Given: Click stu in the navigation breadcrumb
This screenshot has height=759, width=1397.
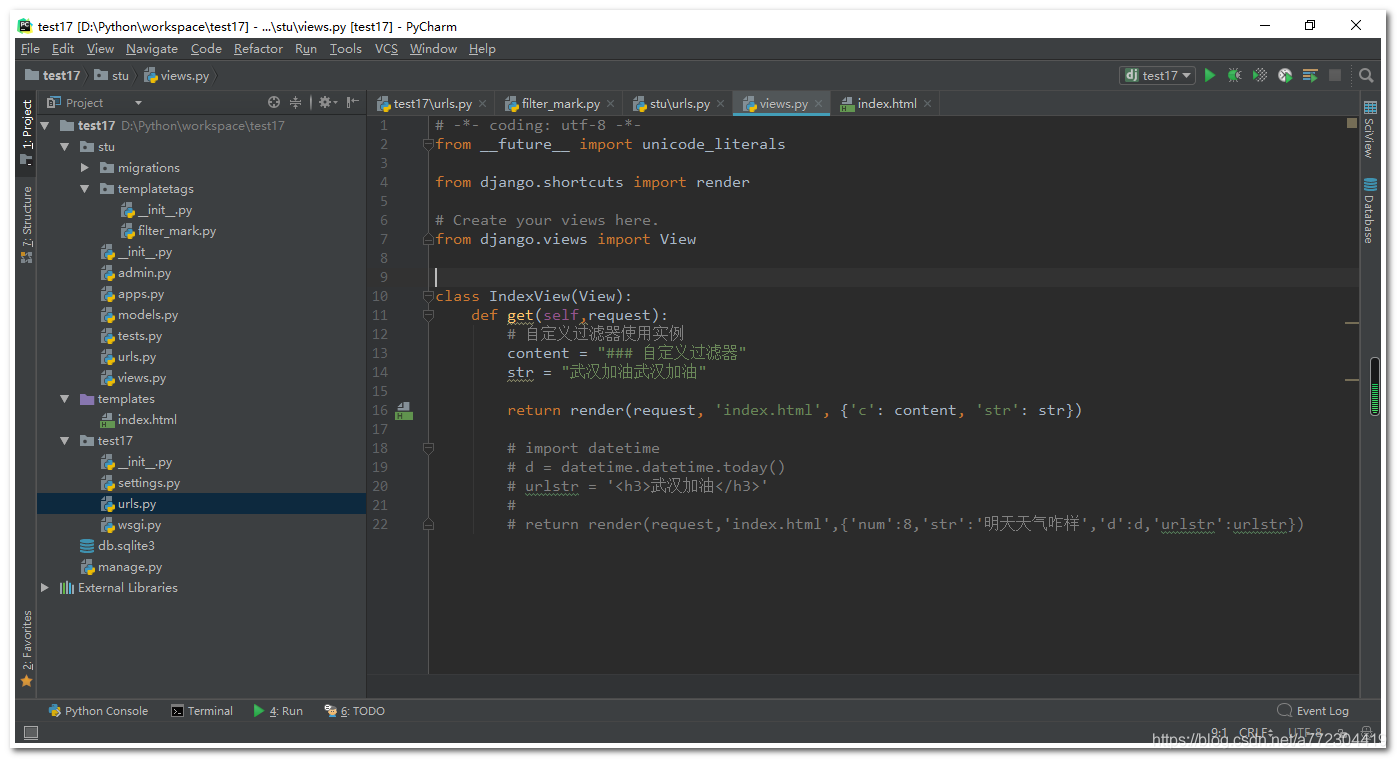Looking at the screenshot, I should click(x=112, y=75).
